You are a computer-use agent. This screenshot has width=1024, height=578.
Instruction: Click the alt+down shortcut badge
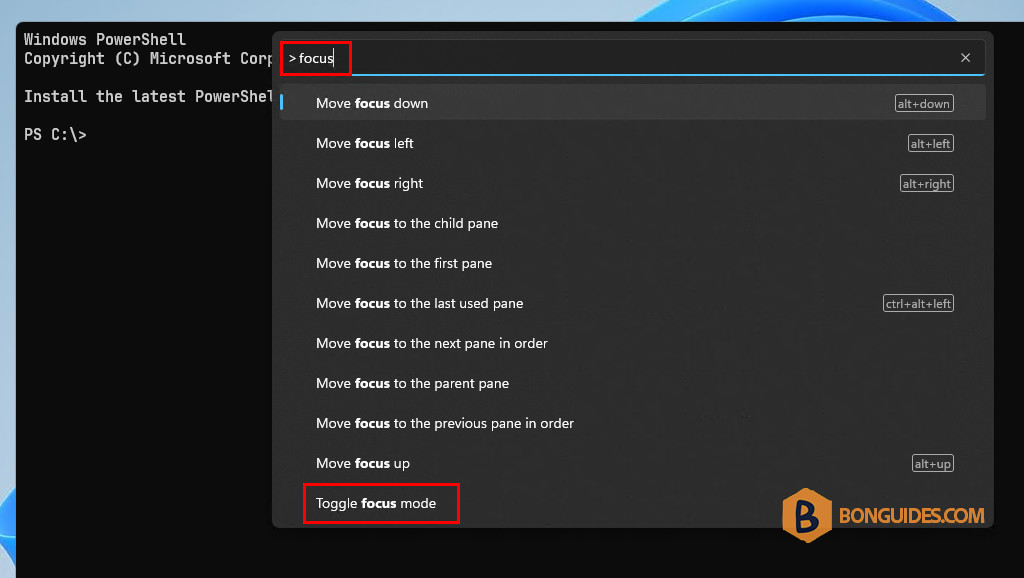coord(924,103)
